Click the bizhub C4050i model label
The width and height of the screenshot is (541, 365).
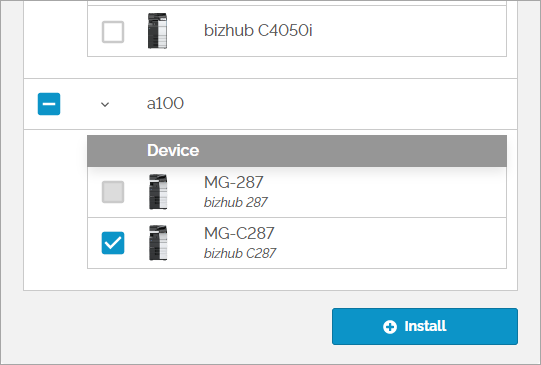coord(258,30)
